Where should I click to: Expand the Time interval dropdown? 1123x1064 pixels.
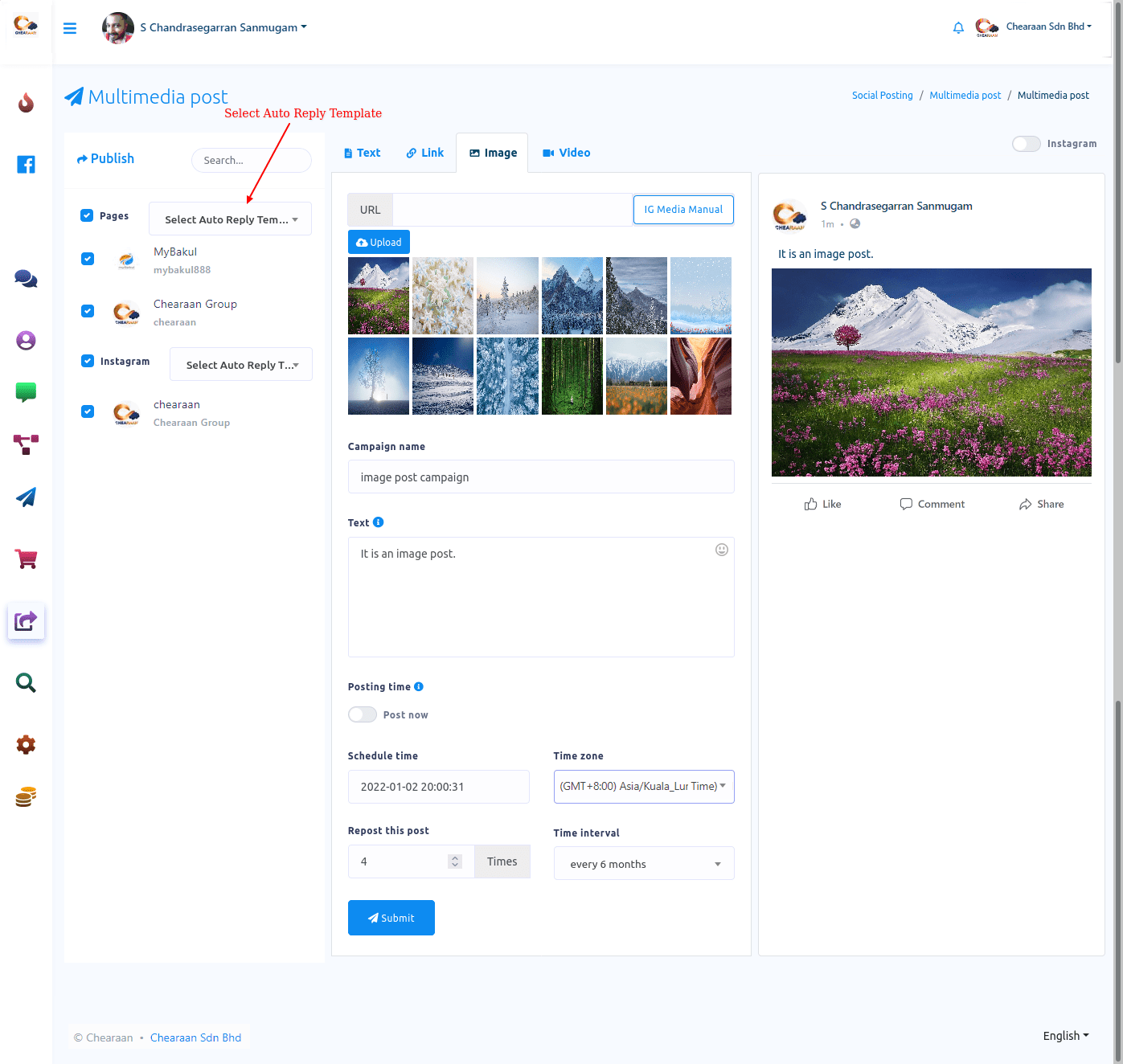643,864
